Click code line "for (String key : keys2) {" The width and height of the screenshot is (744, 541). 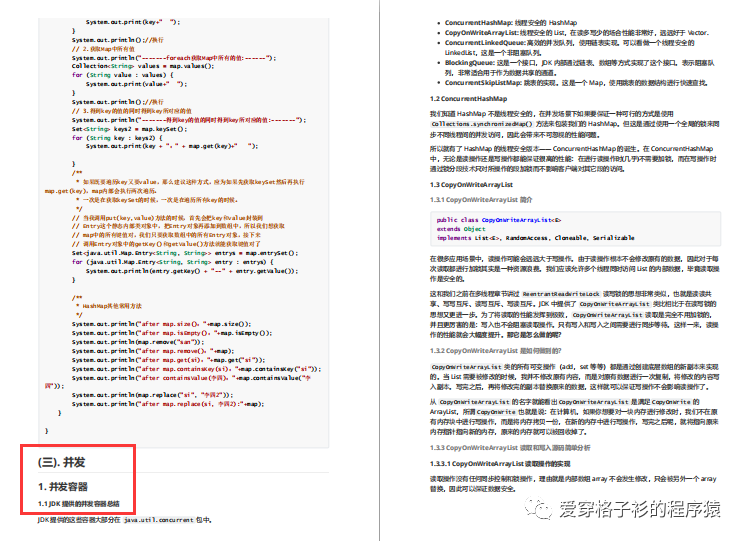(117, 138)
